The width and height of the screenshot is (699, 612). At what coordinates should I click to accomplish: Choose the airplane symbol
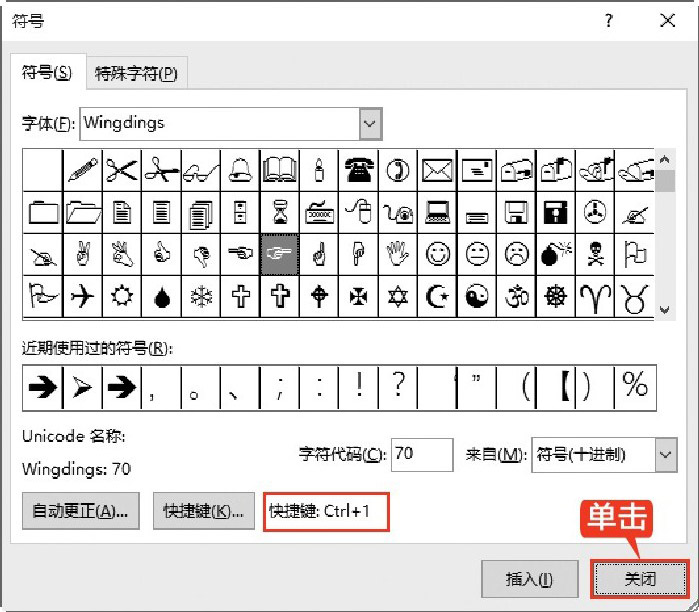(82, 297)
